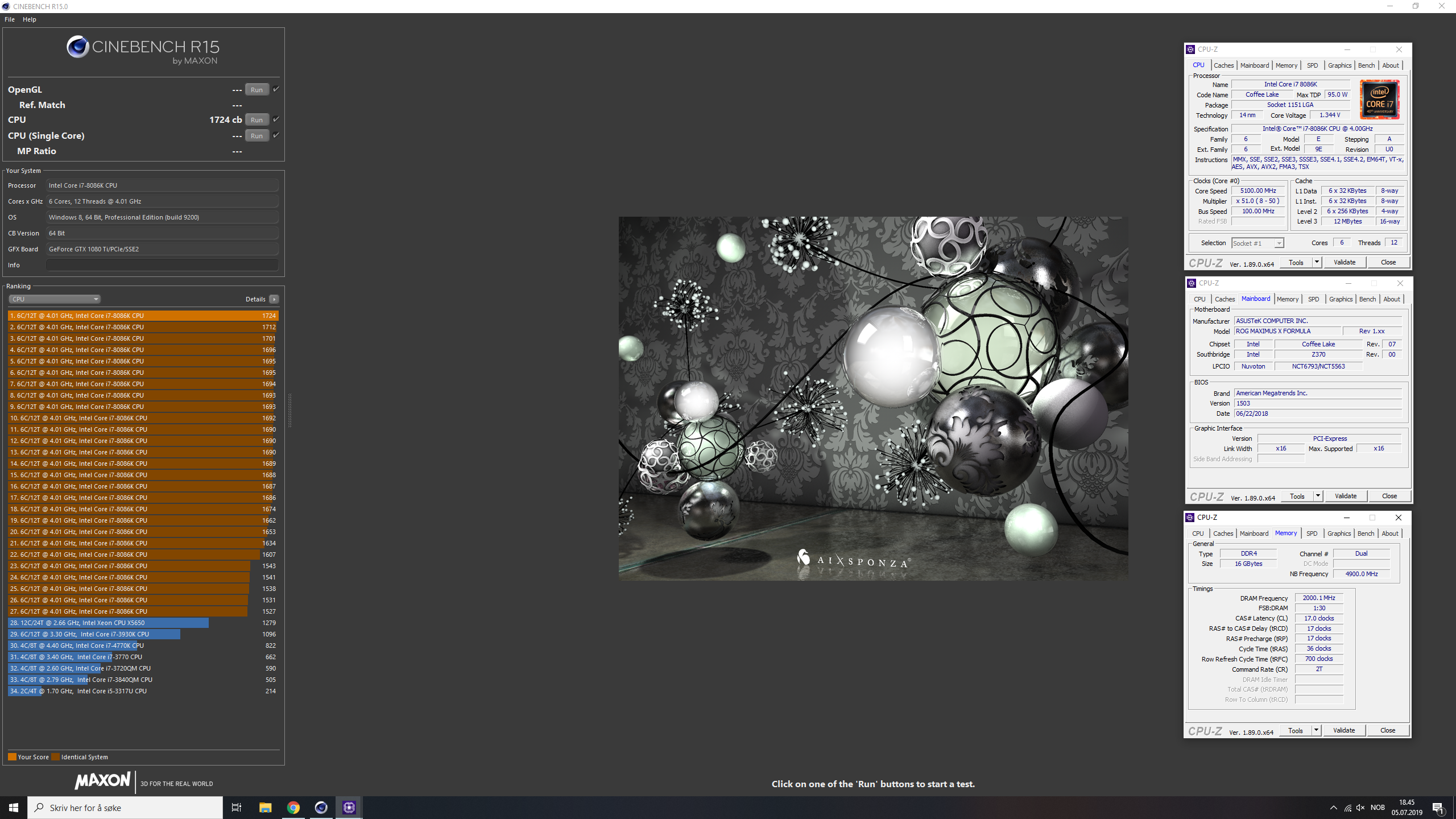
Task: Click the Info input field
Action: [x=162, y=265]
